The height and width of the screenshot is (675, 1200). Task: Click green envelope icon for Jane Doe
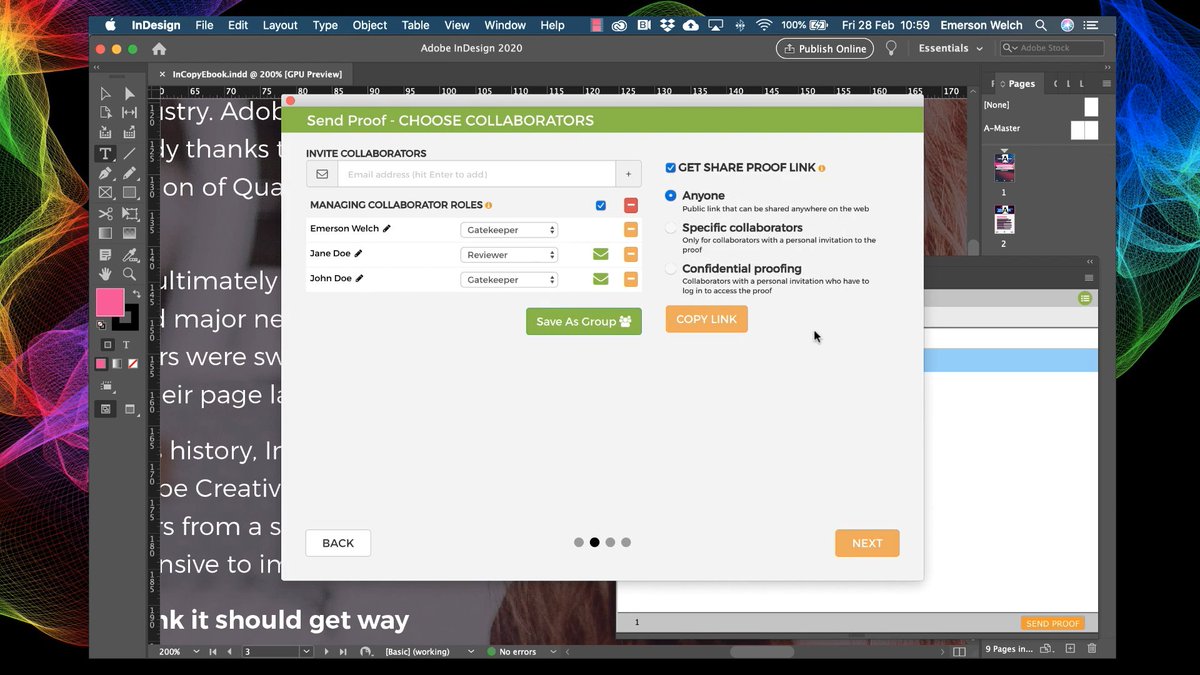coord(600,255)
